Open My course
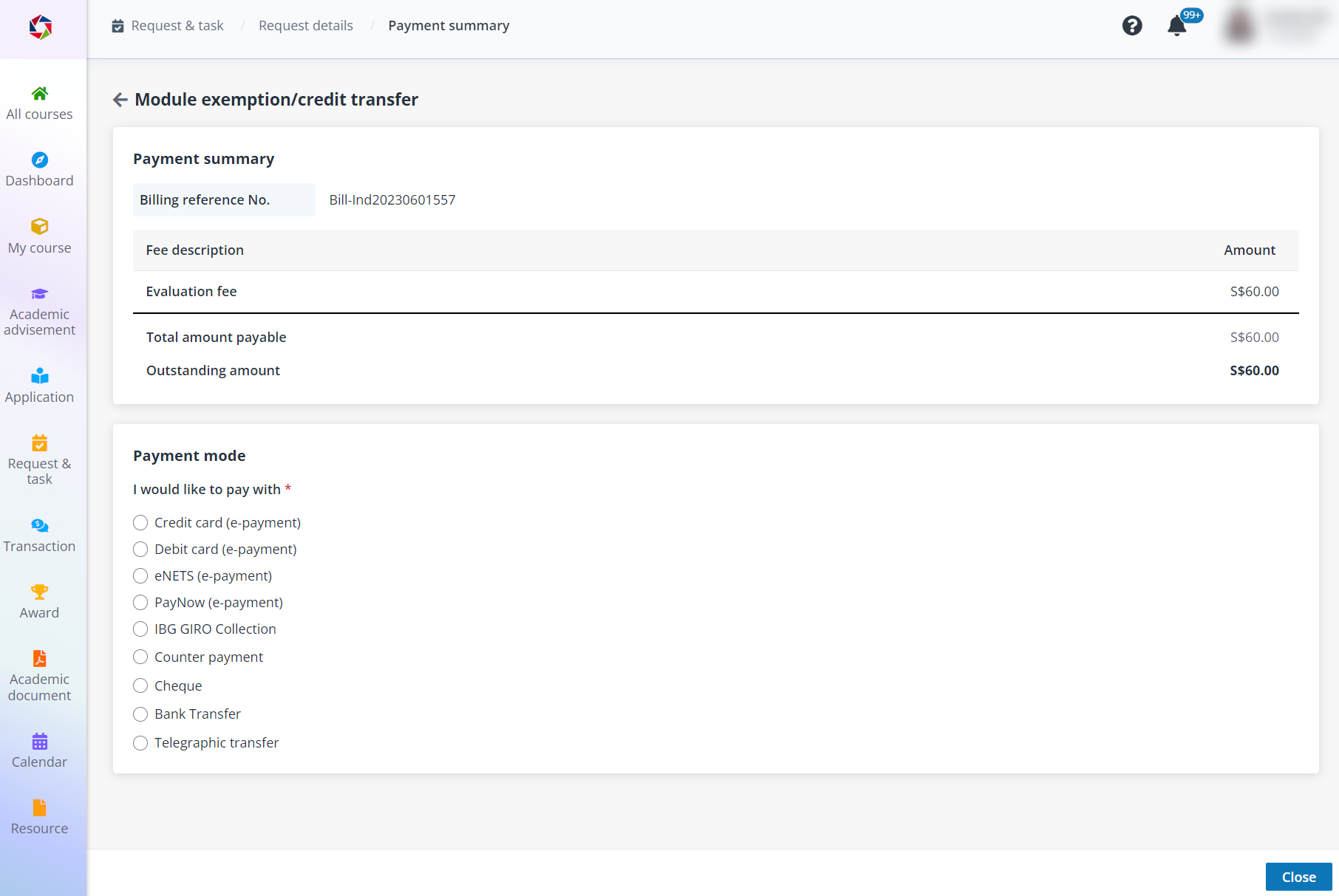Viewport: 1339px width, 896px height. pos(39,236)
